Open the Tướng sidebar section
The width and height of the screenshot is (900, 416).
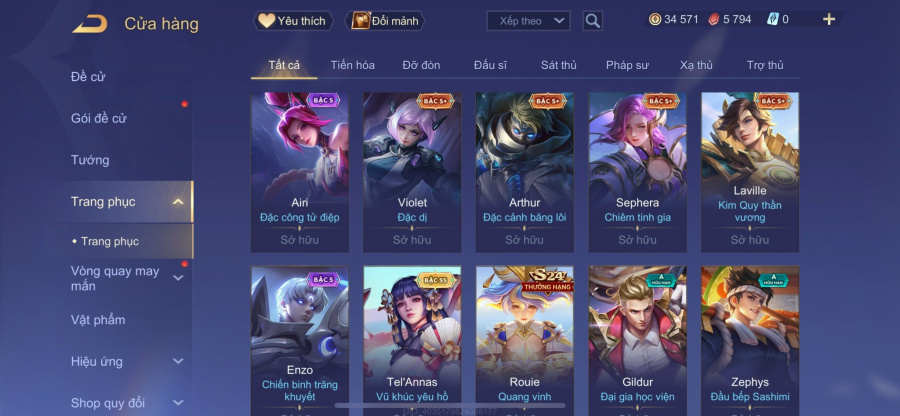[90, 160]
